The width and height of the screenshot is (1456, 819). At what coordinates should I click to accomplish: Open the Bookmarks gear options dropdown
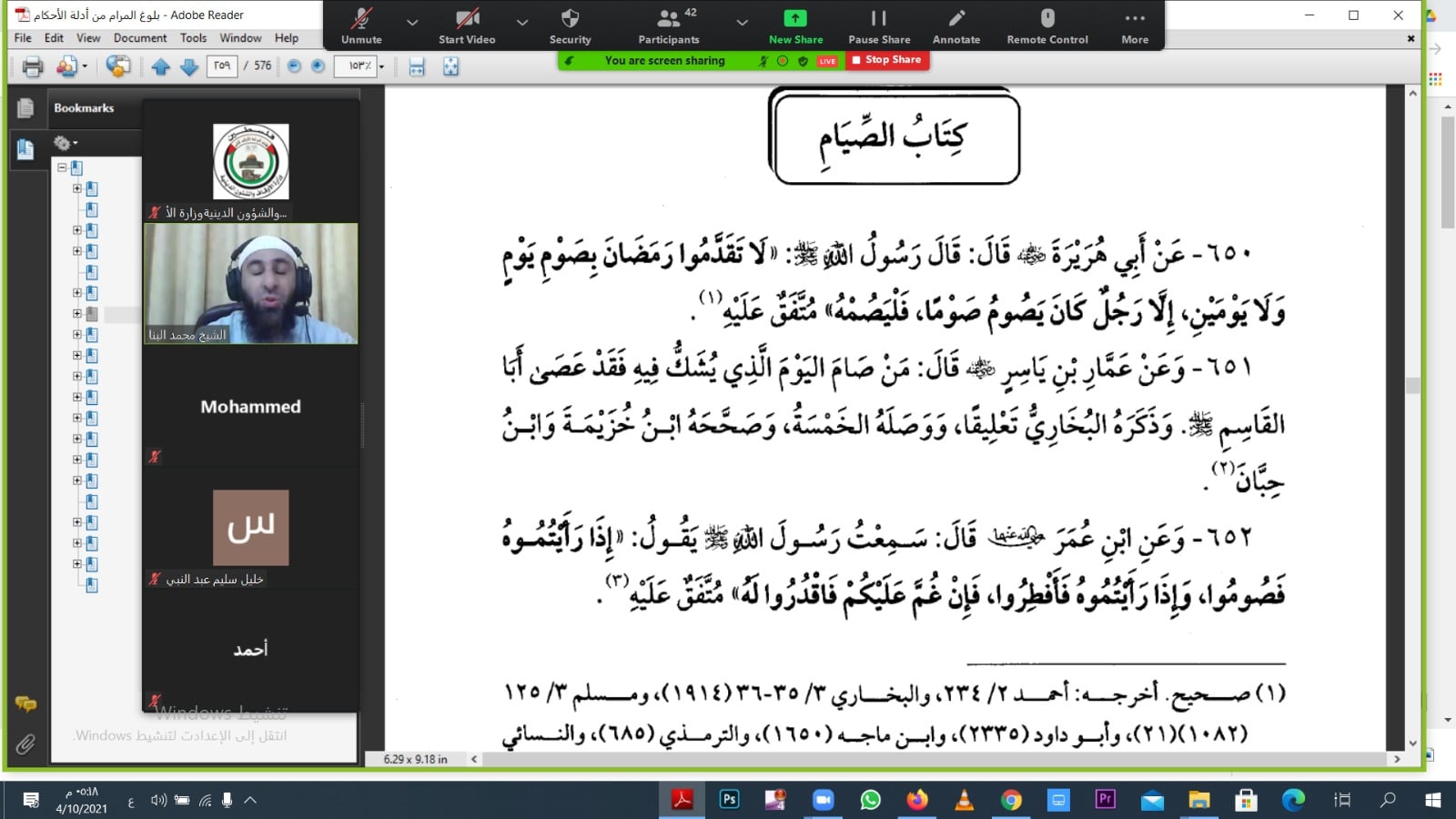point(66,143)
